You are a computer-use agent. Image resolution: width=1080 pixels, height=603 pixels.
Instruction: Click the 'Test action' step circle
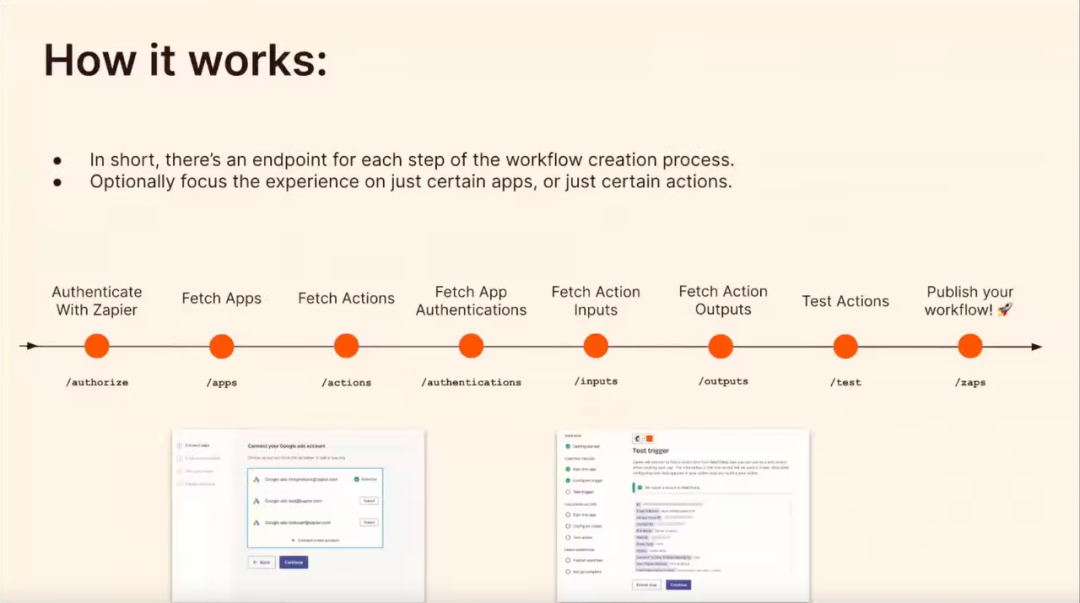(568, 538)
